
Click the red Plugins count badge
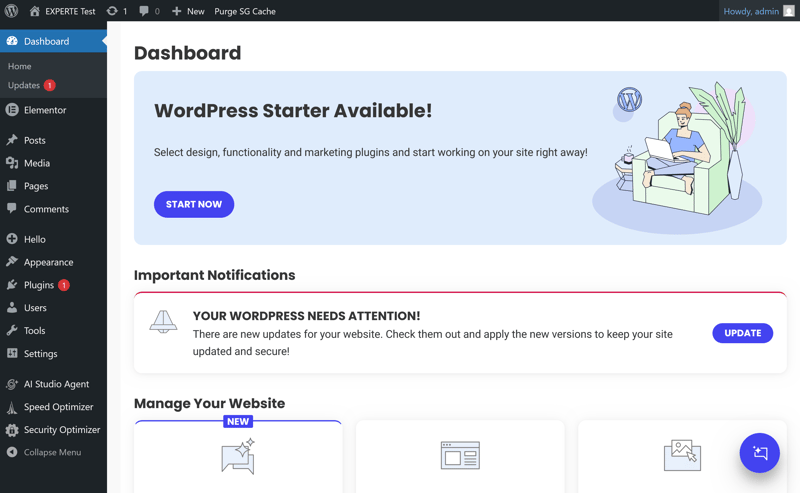click(64, 285)
